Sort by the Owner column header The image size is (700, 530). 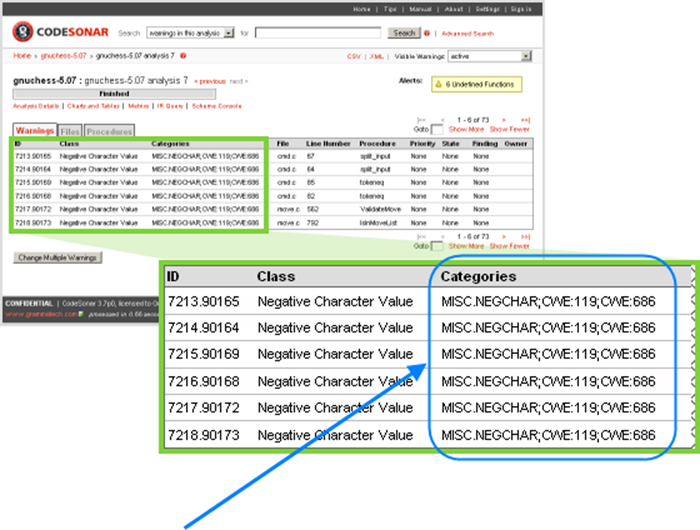(516, 144)
